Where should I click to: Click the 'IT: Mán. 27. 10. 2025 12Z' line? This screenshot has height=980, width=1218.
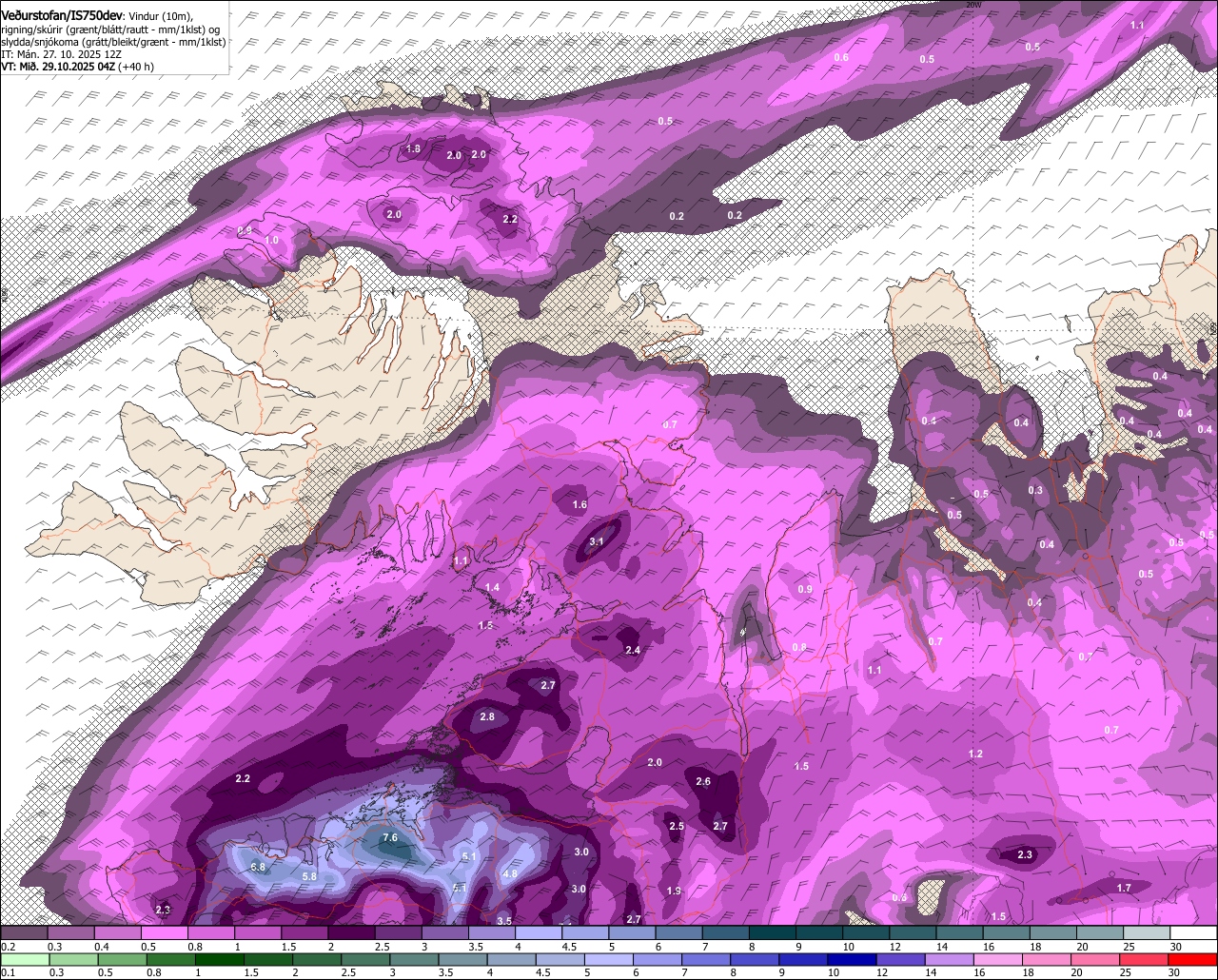pos(61,54)
